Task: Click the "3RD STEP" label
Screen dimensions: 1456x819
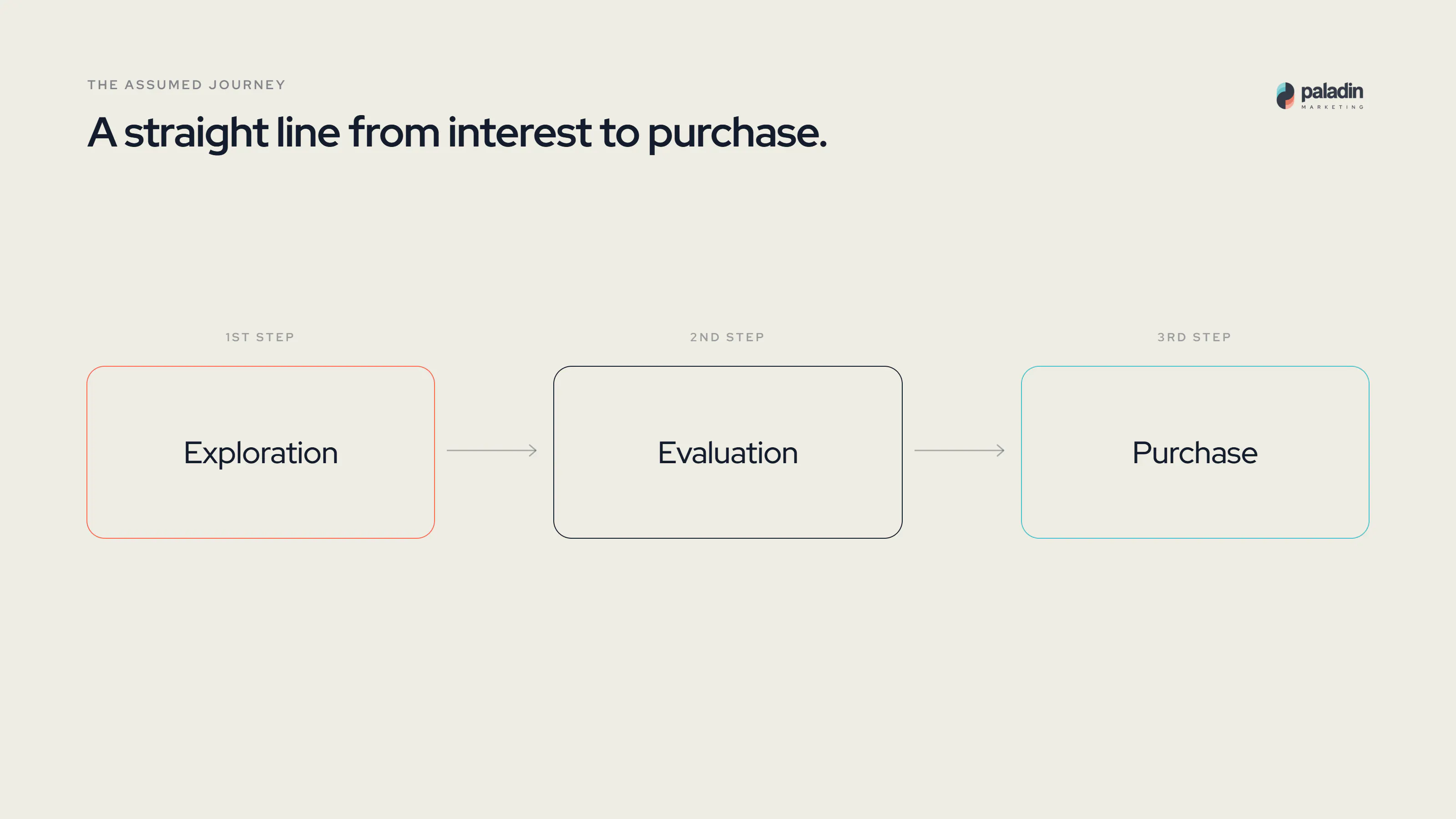Action: (1194, 338)
